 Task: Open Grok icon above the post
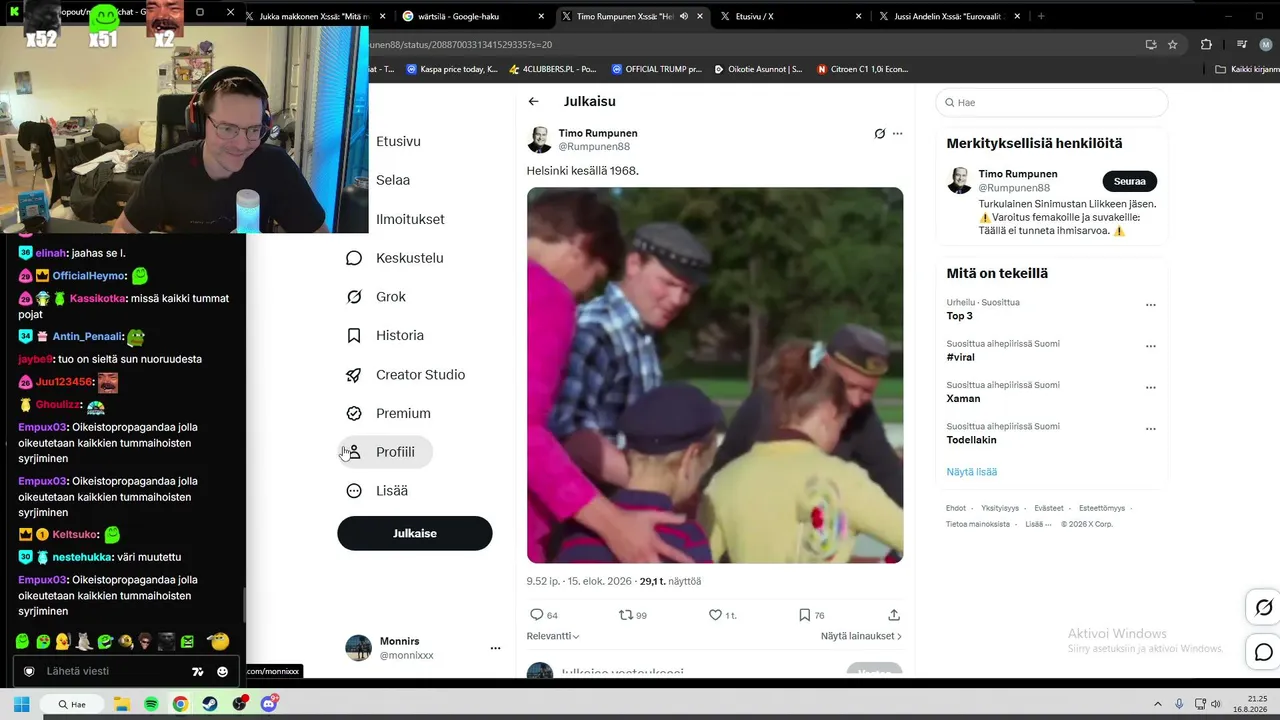click(x=880, y=133)
